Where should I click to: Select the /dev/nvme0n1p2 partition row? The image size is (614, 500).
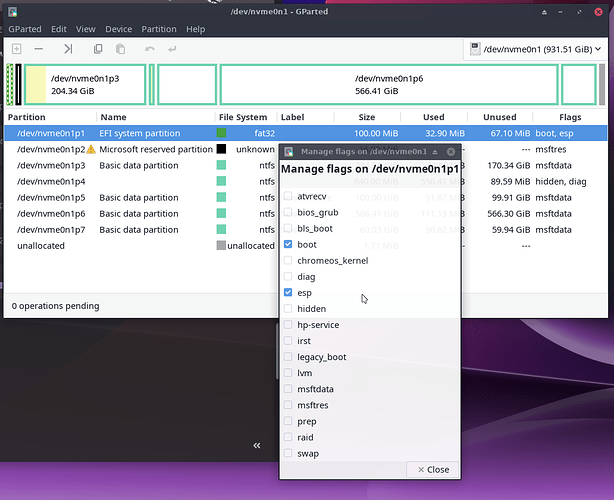coord(141,149)
